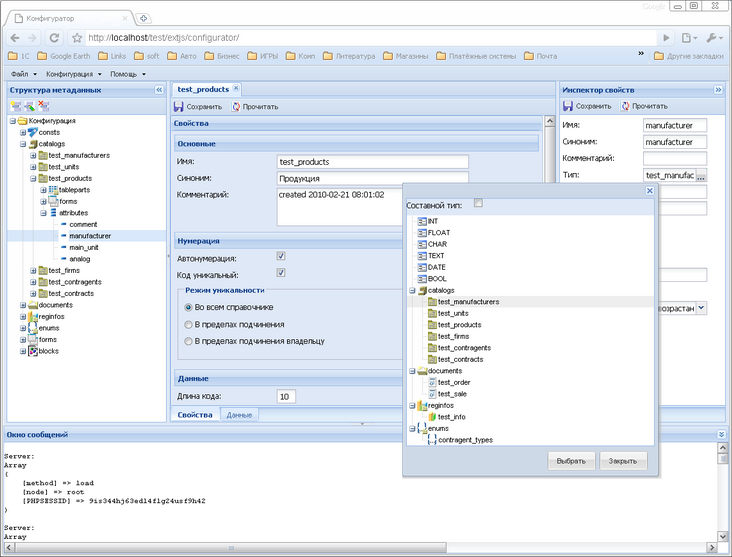Image resolution: width=732 pixels, height=557 pixels.
Task: Collapse the Окно сообщений panel
Action: pos(722,435)
